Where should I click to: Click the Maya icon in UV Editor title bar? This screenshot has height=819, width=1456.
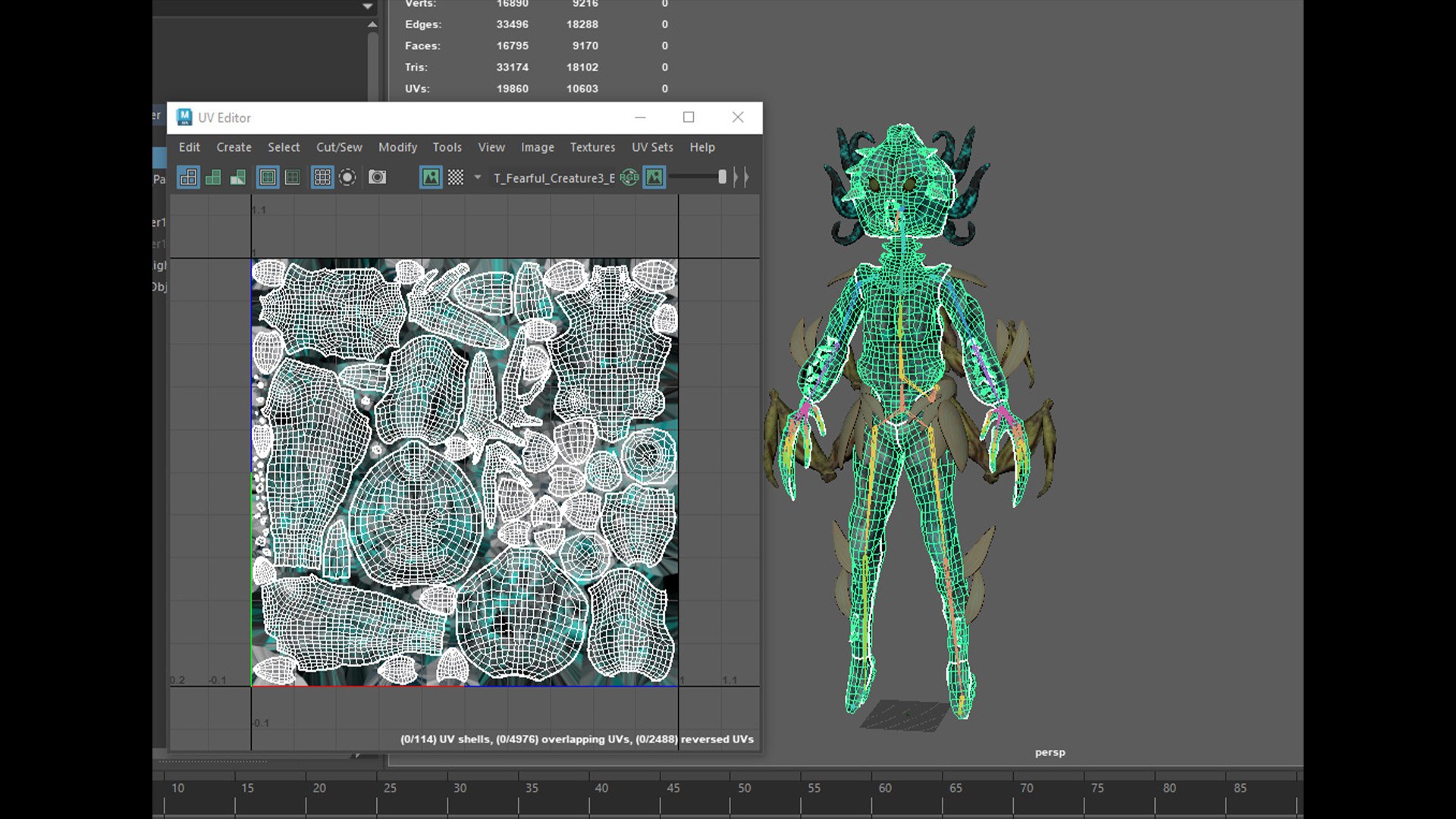(184, 118)
